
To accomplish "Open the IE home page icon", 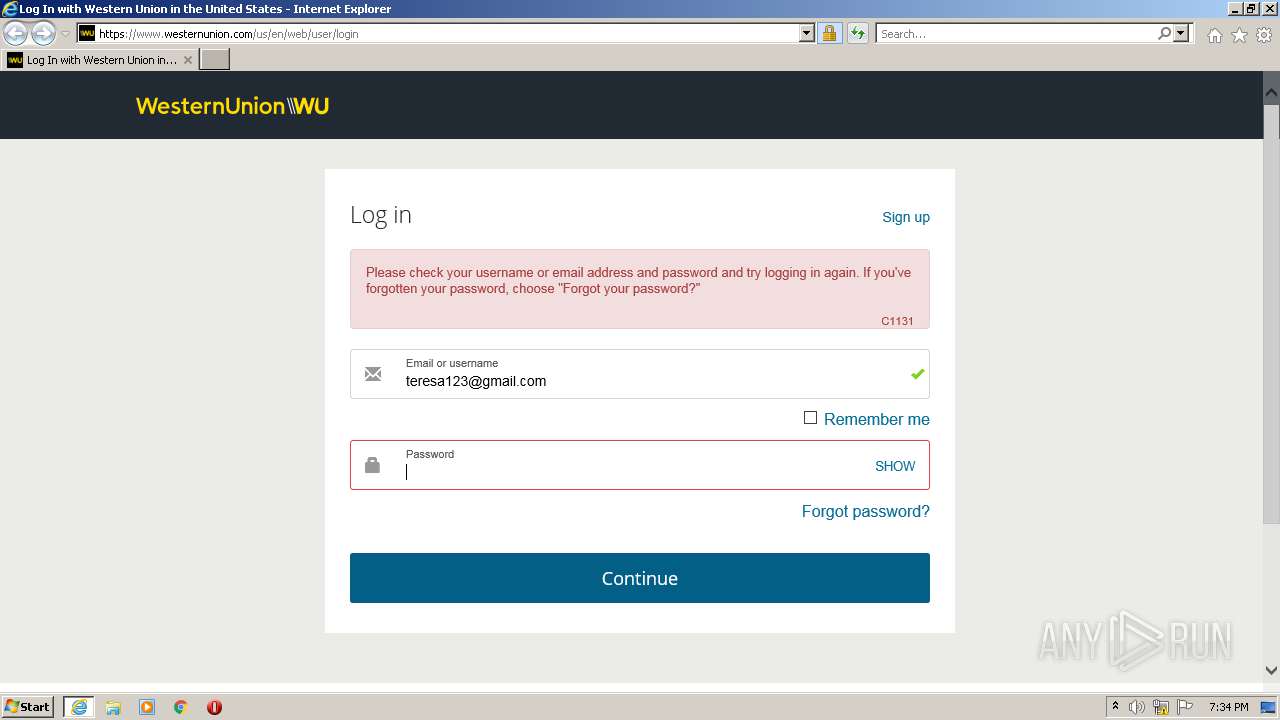I will [1214, 35].
